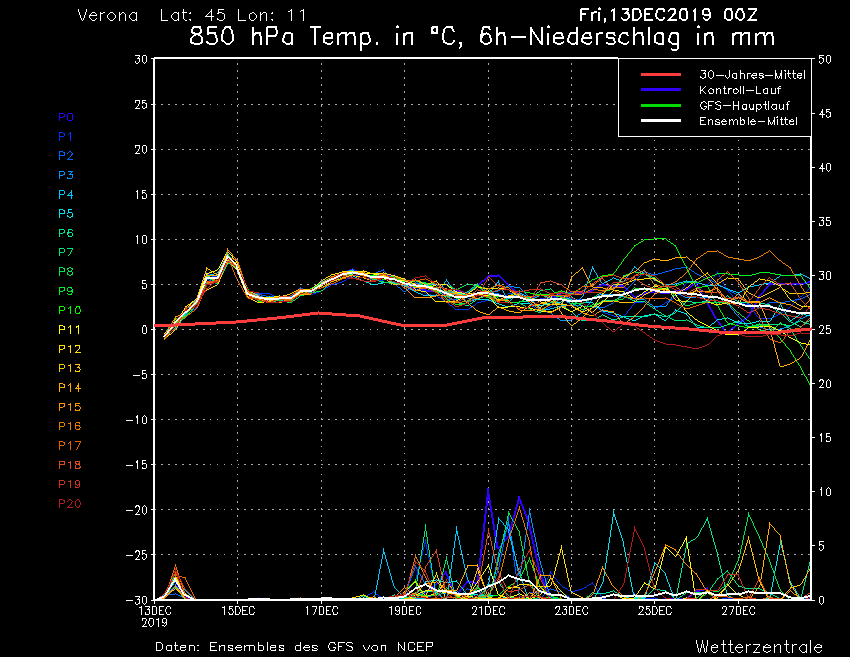Click the 35 precipitation axis label
The width and height of the screenshot is (850, 657).
(825, 222)
